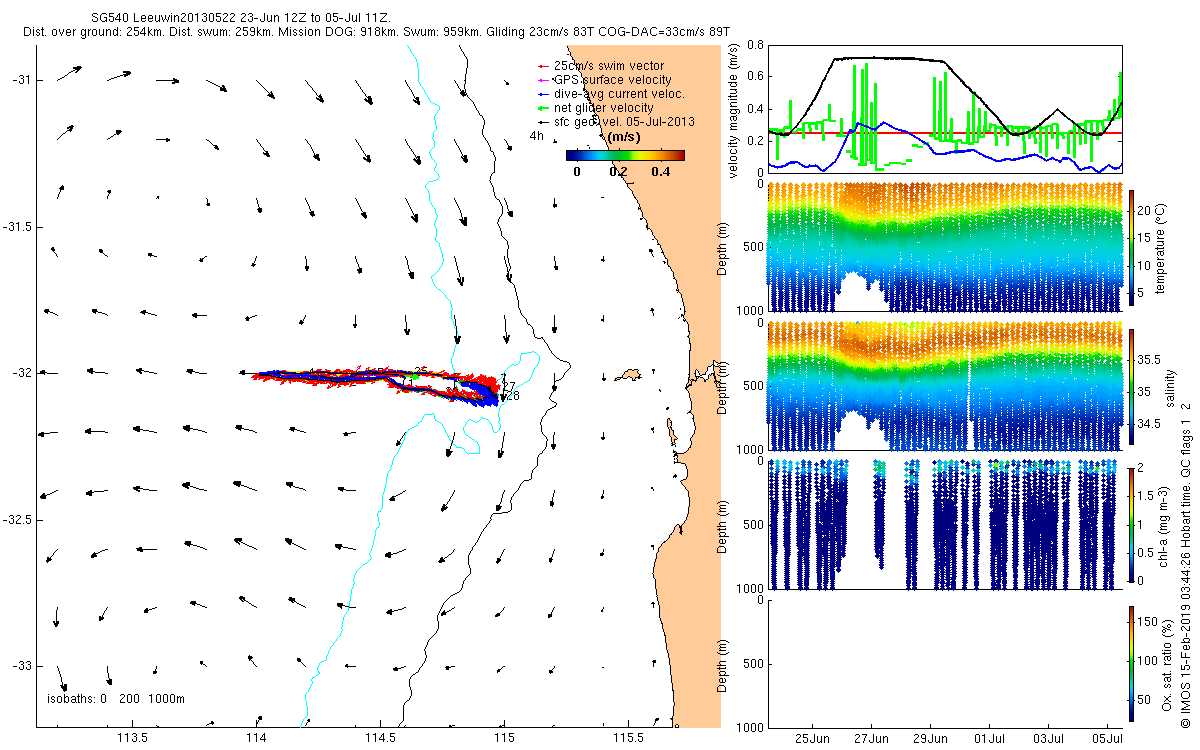Click the '115.5' longitude tick label

pos(628,738)
